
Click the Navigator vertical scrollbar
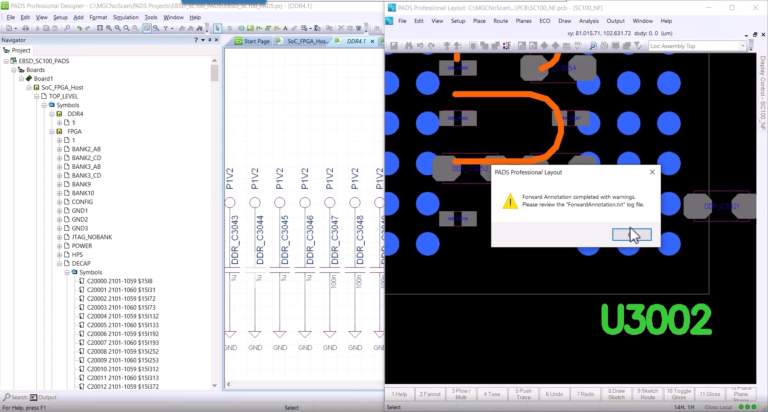click(215, 223)
